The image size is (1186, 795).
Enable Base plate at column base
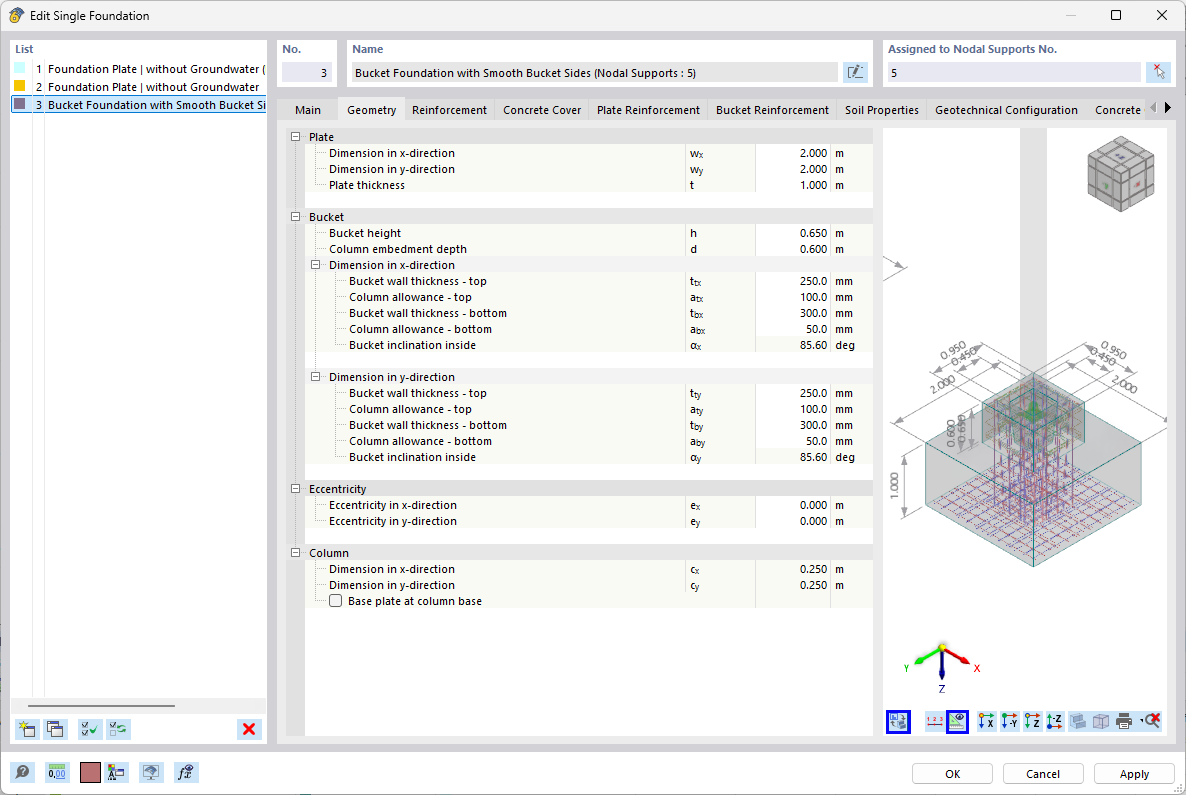pyautogui.click(x=335, y=601)
